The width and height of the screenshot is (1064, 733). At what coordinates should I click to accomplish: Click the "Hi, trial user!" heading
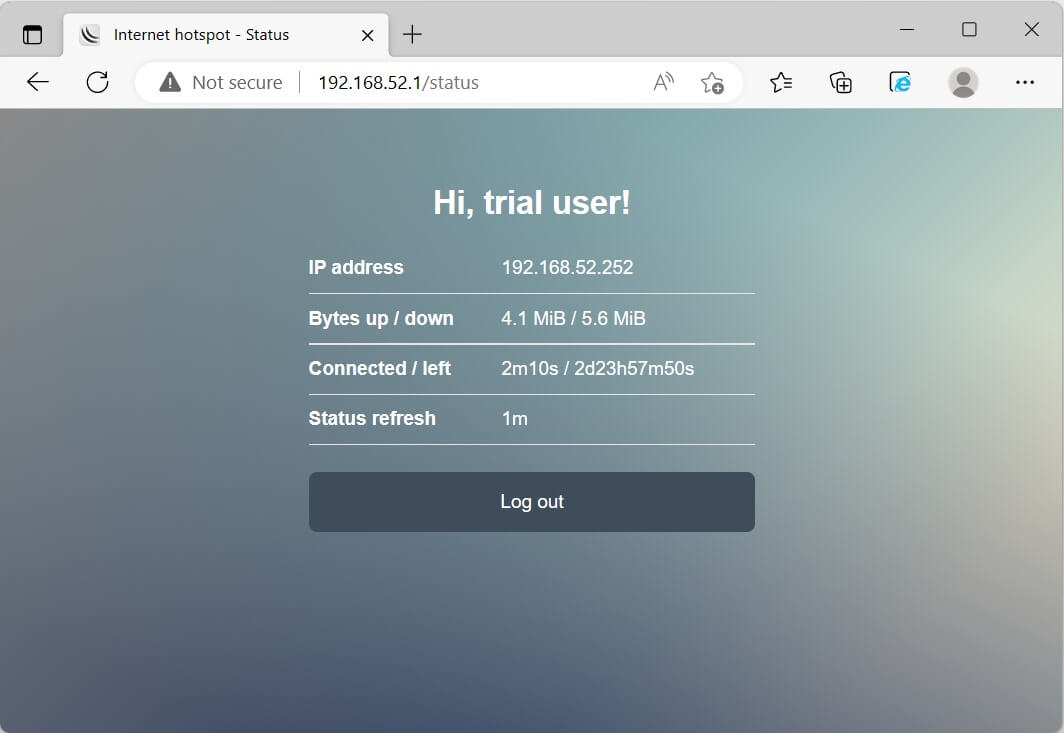532,203
